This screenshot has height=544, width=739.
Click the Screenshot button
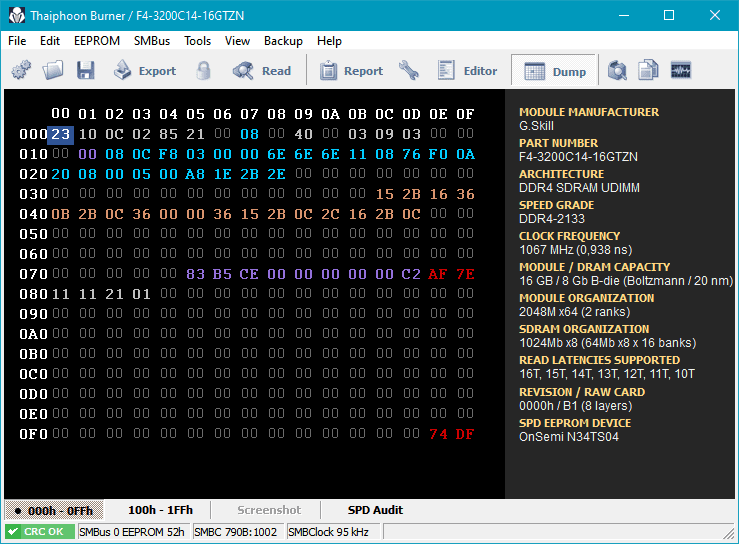tap(269, 510)
